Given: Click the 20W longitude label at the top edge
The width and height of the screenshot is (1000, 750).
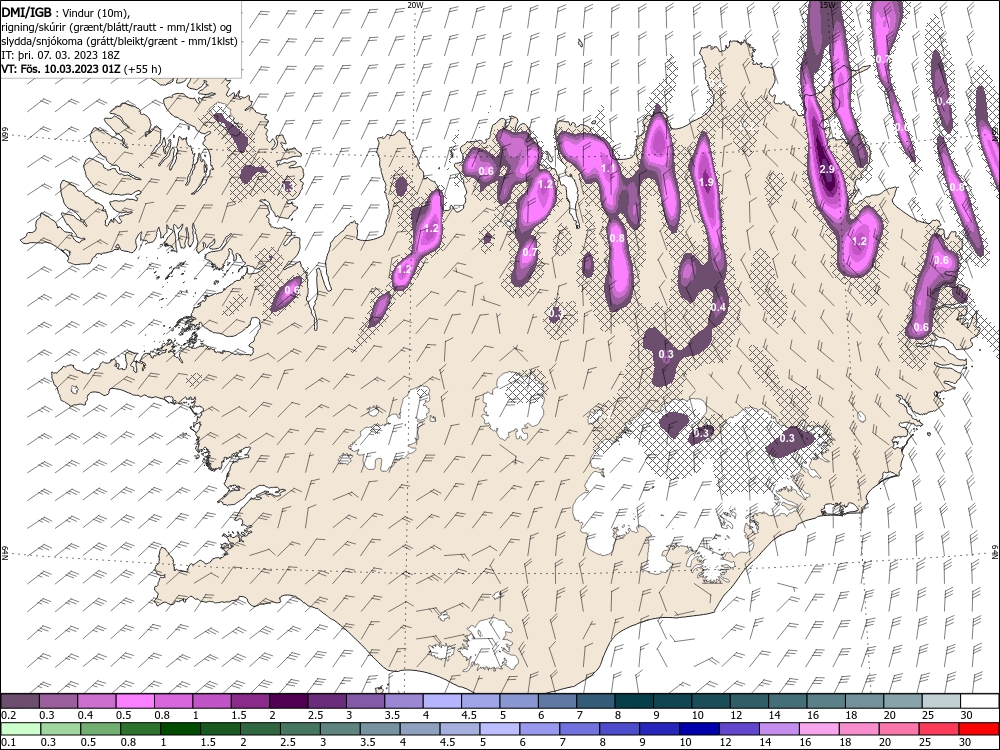Looking at the screenshot, I should click(x=415, y=5).
